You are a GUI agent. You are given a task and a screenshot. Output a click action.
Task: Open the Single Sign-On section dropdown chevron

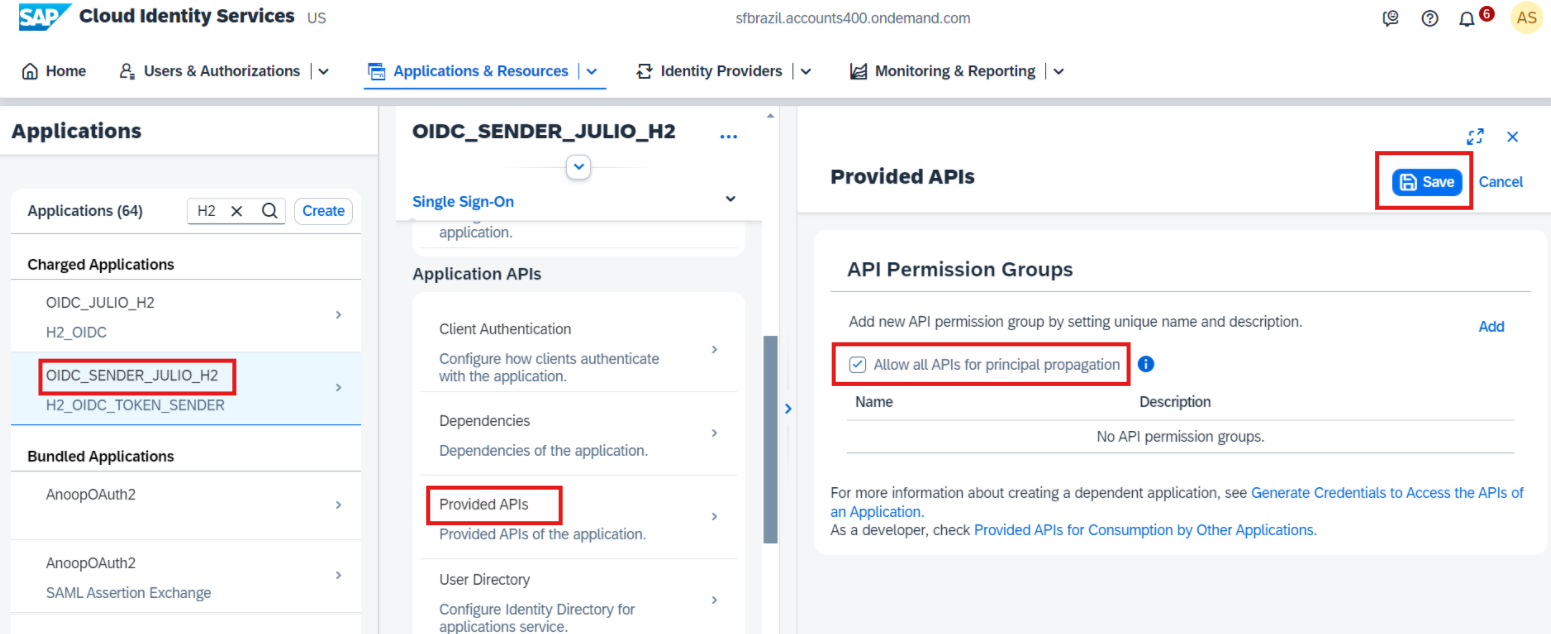[730, 199]
